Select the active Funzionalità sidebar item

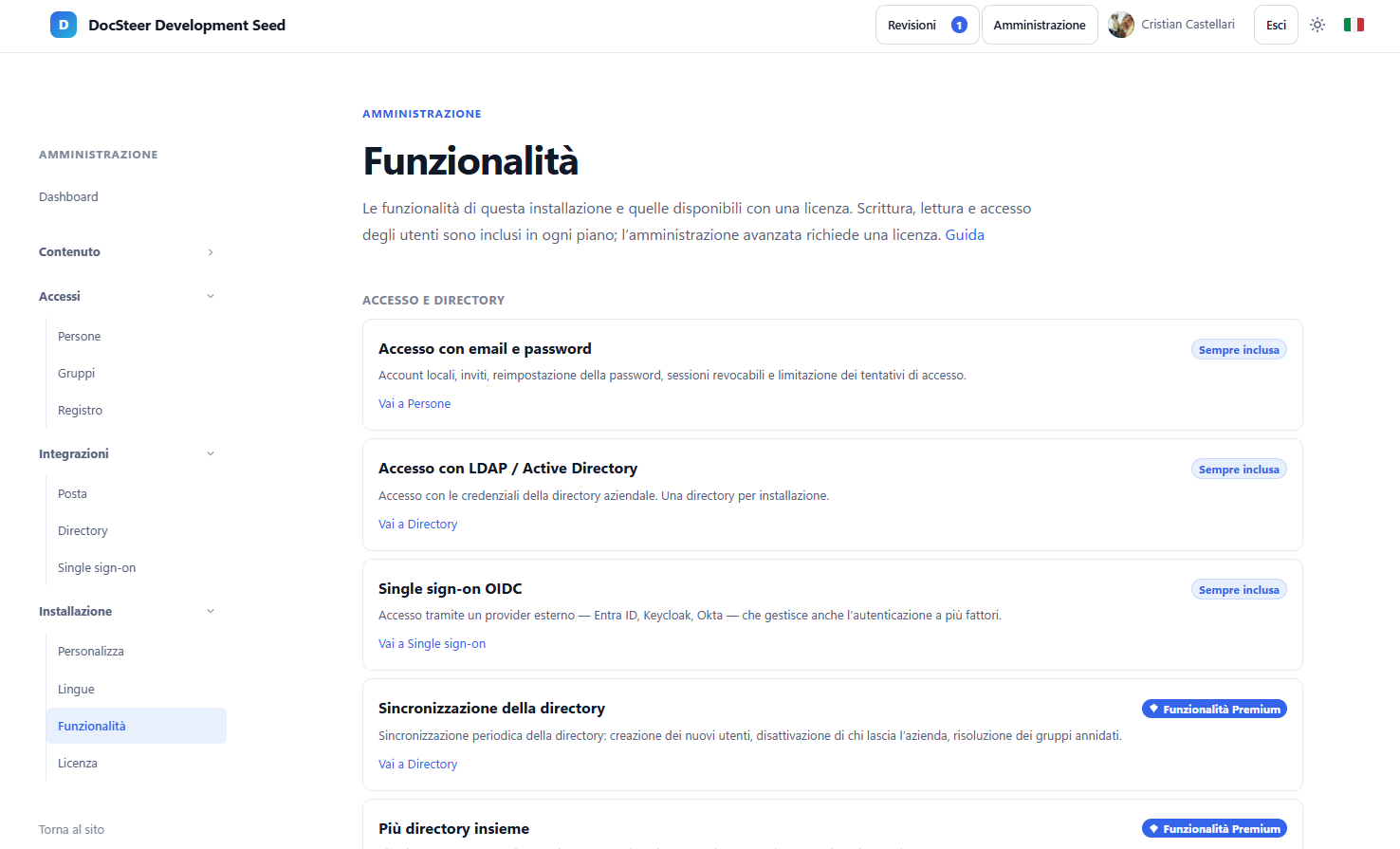(x=137, y=726)
